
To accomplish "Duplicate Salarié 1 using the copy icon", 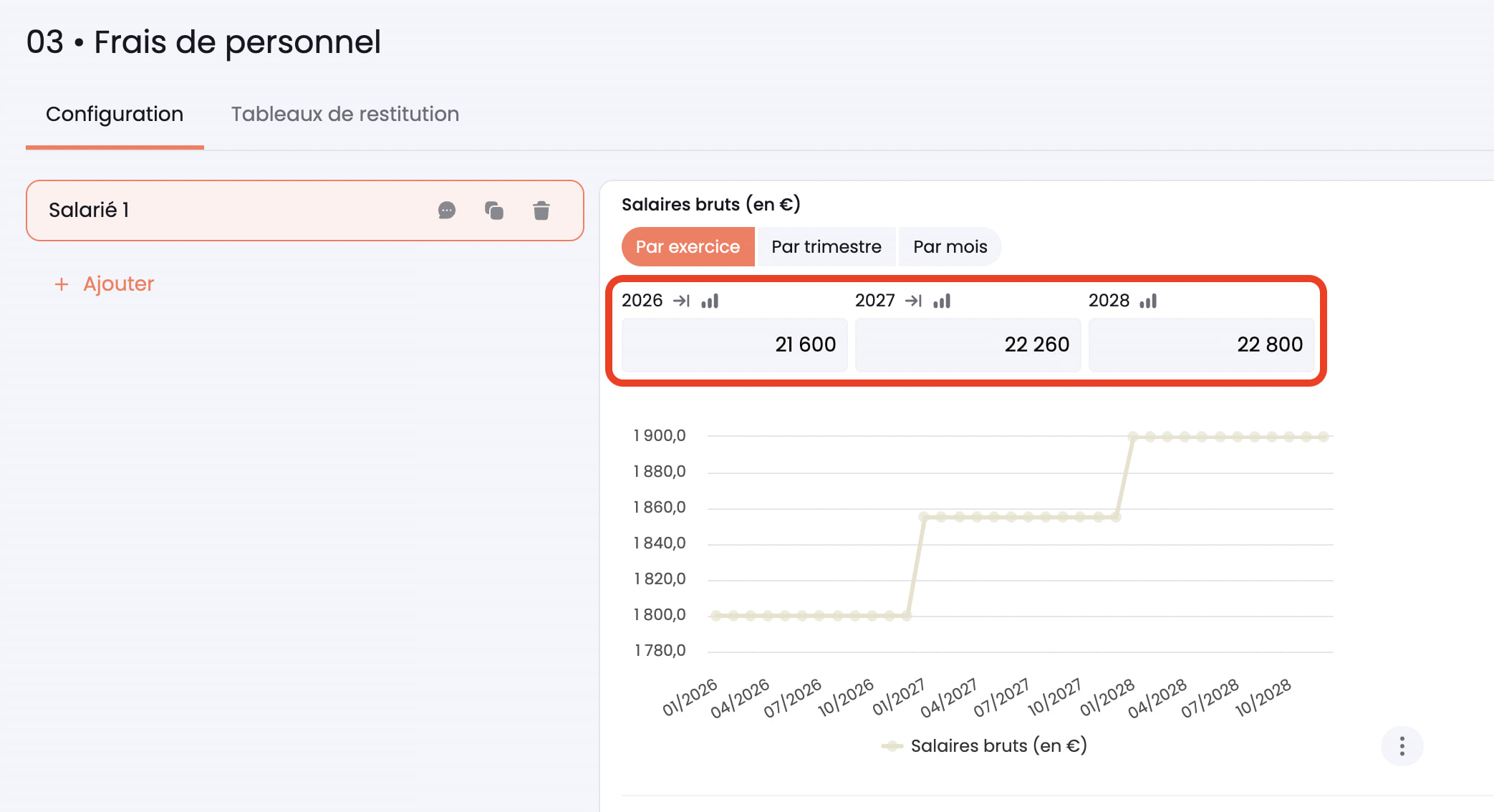I will tap(494, 211).
